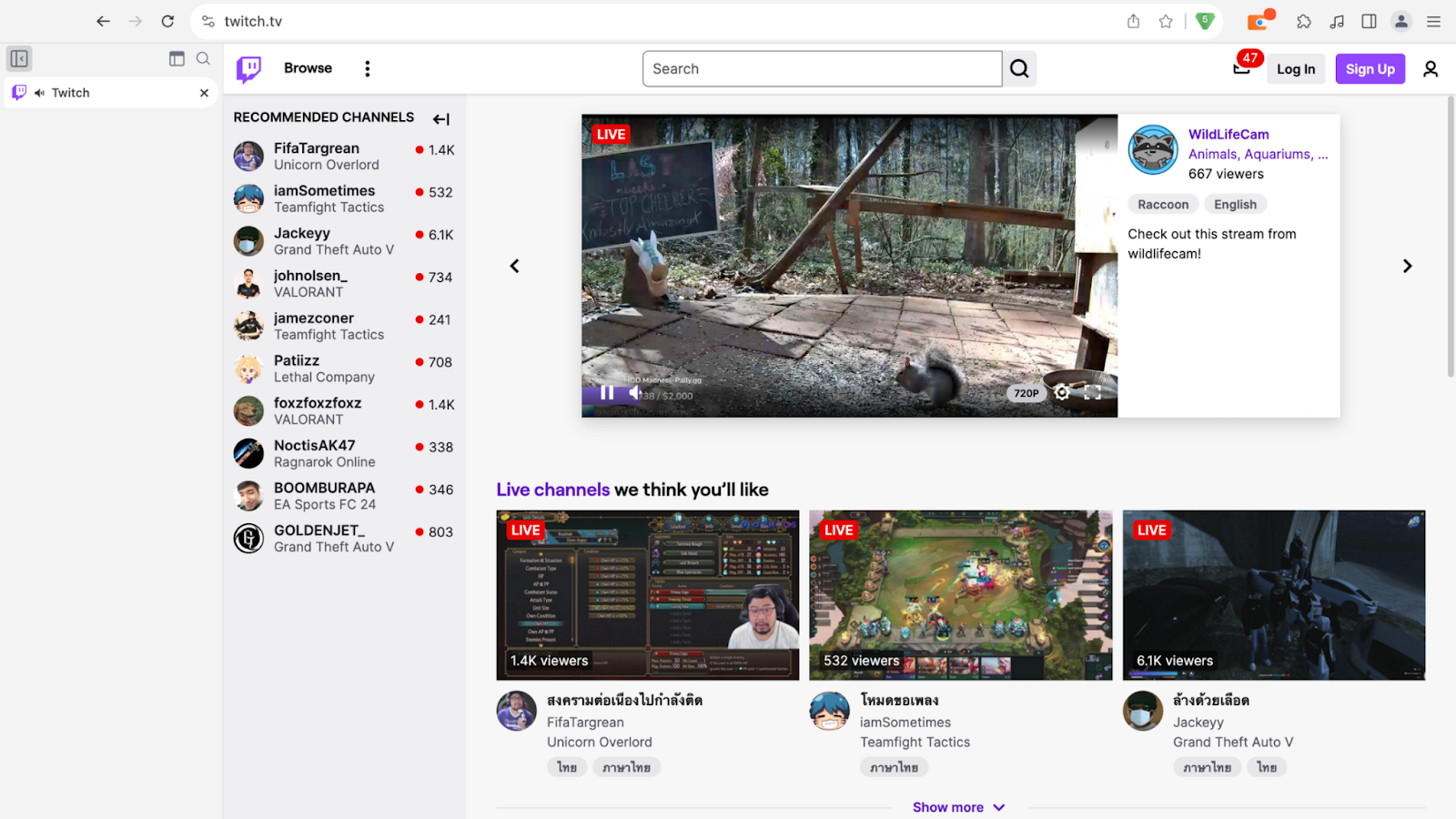Select the Twitch browser tab

point(109,93)
